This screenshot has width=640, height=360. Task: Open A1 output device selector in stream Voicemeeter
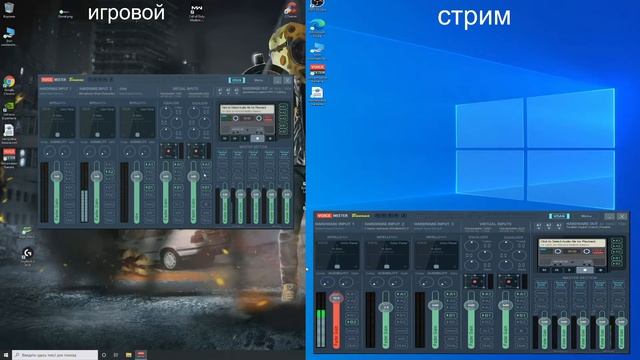(x=539, y=226)
